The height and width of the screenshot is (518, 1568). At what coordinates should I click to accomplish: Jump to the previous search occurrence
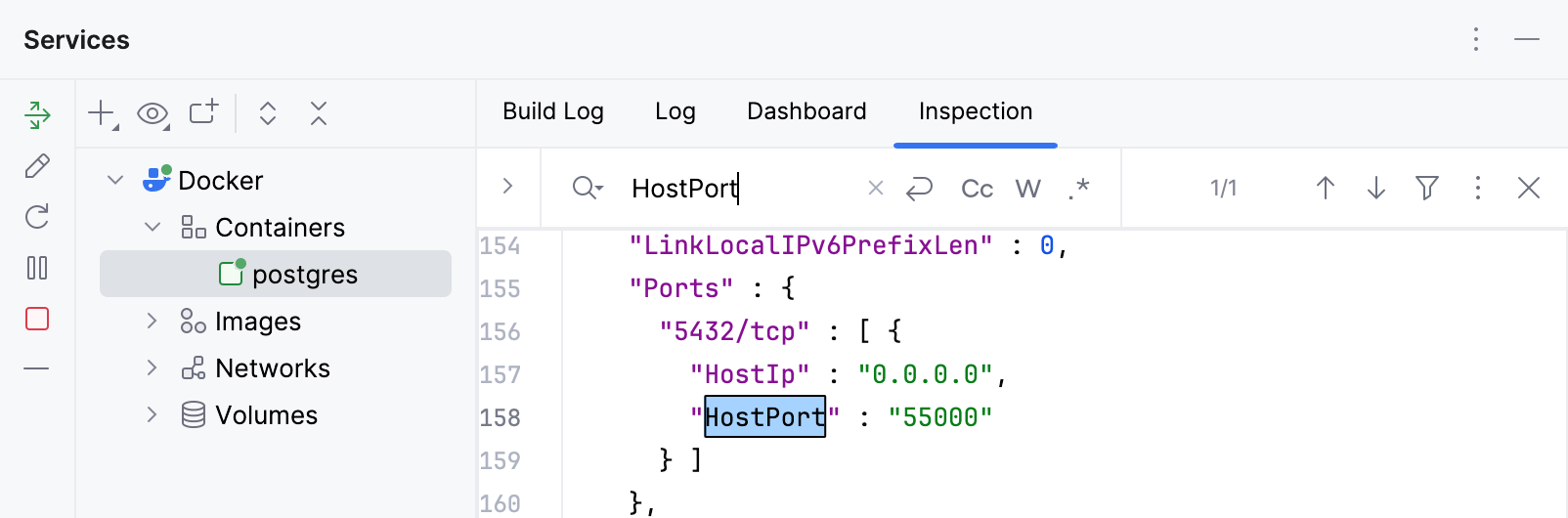click(1326, 188)
